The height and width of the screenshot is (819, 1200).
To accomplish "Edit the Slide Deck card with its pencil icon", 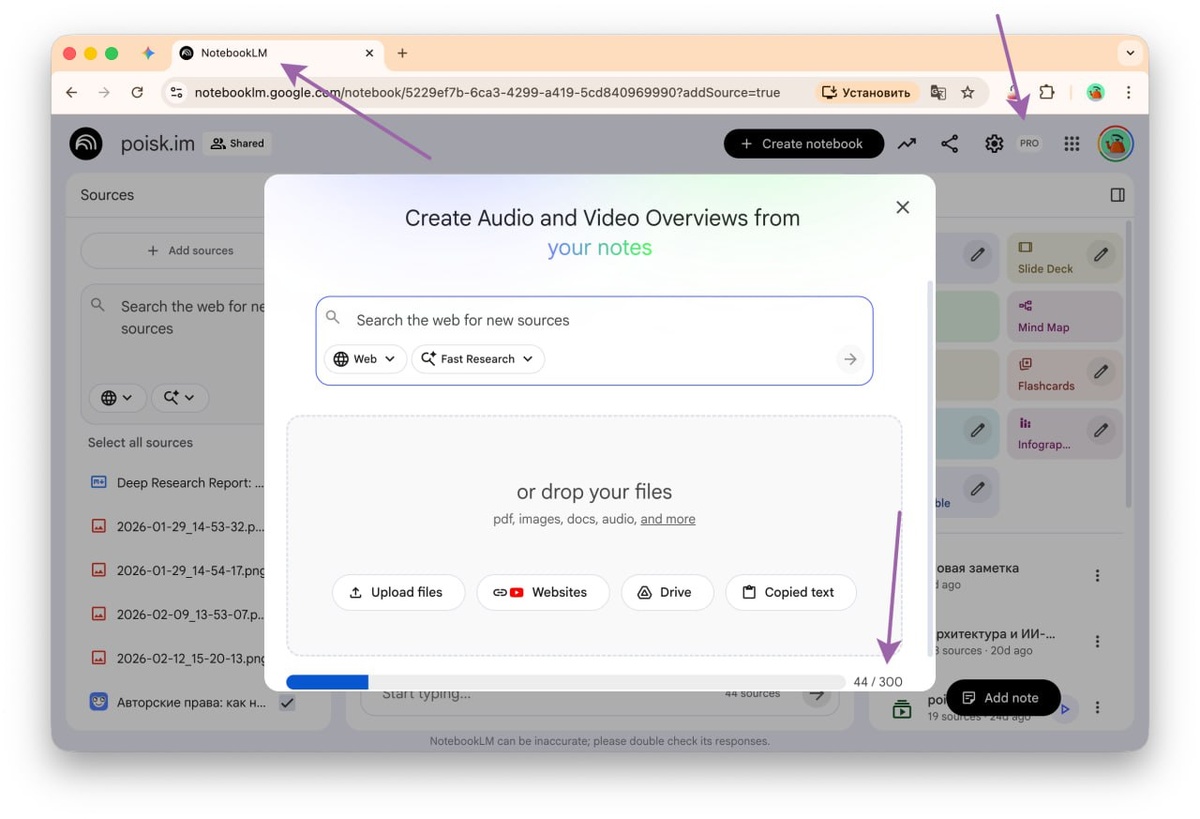I will pyautogui.click(x=1100, y=255).
